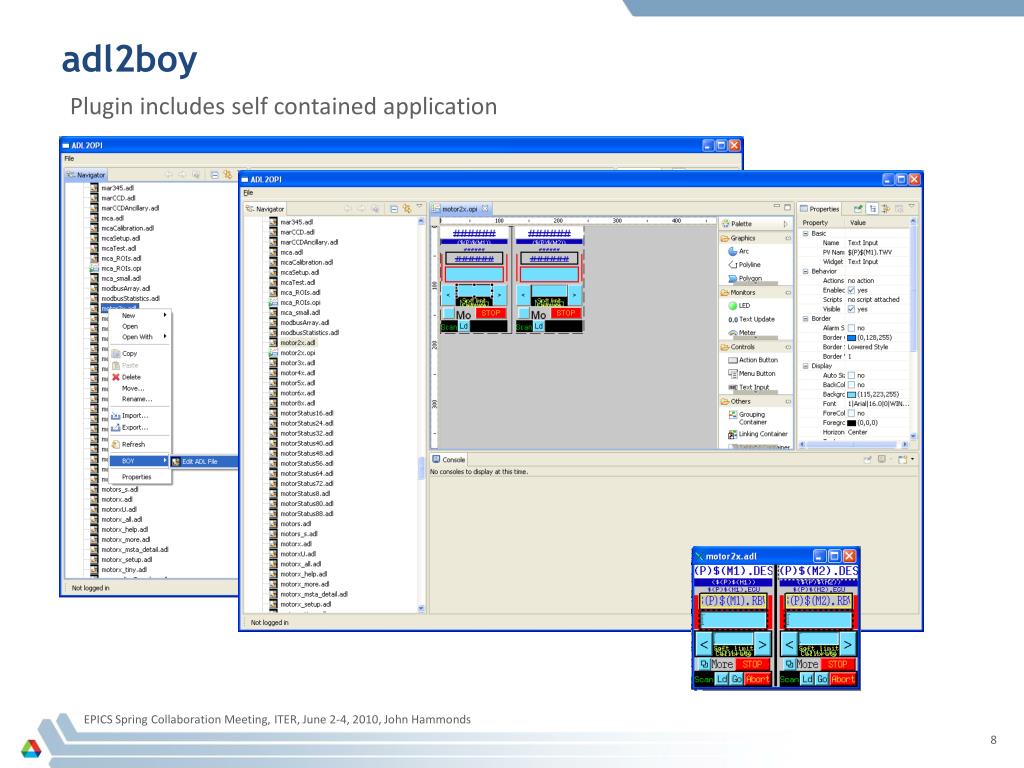Choose the Text Input control in the palette
The width and height of the screenshot is (1024, 768).
(748, 387)
